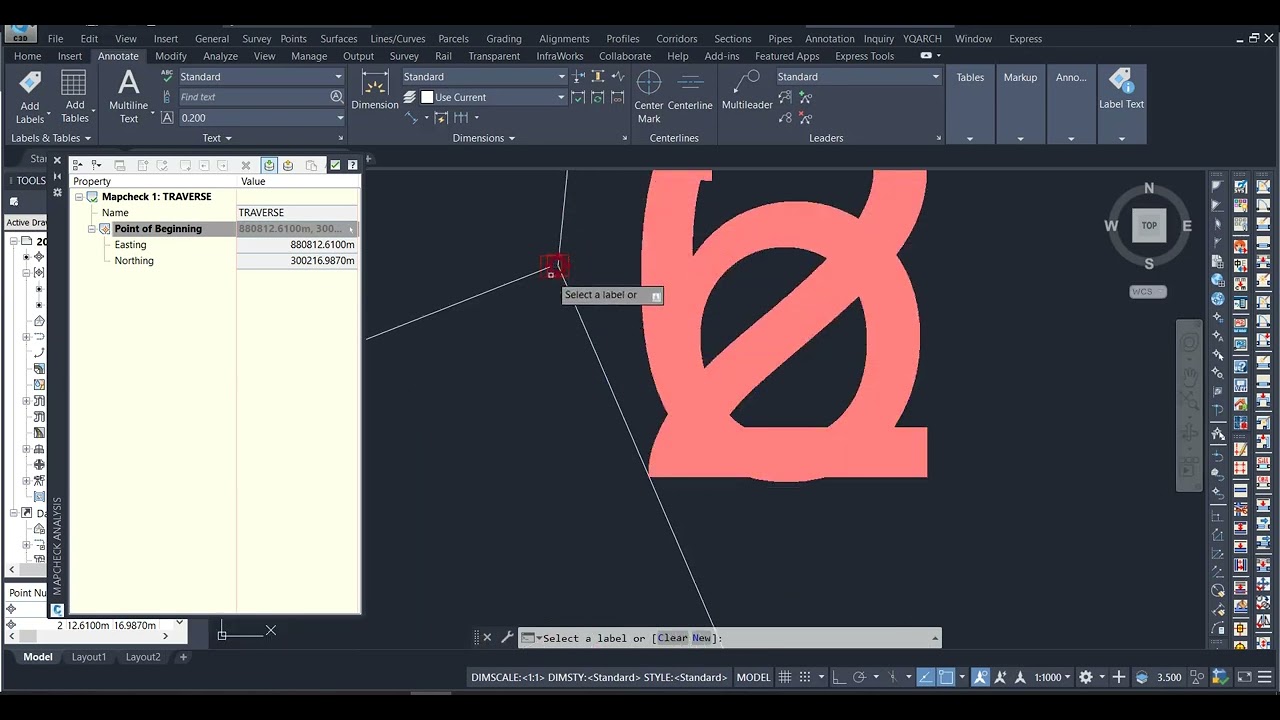Screen dimensions: 1280x720
Task: Open Mapcheck Analysis help
Action: click(352, 165)
